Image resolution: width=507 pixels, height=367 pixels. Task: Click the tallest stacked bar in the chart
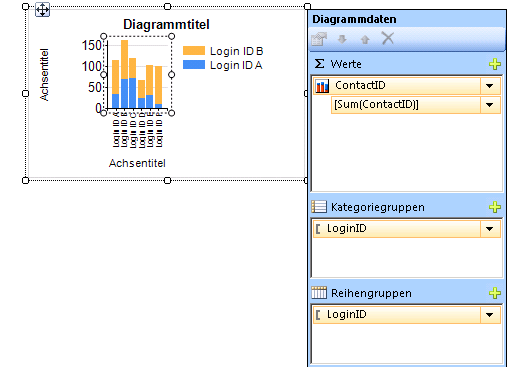(x=124, y=74)
